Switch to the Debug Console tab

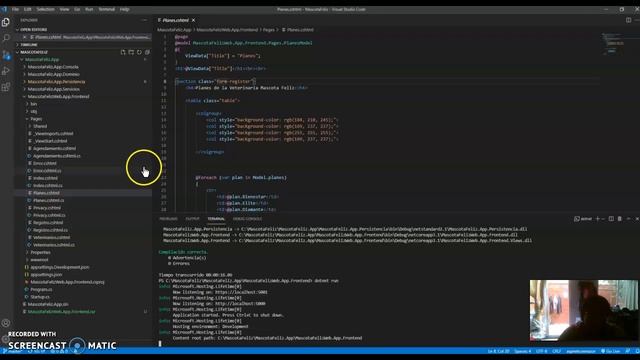(x=247, y=219)
